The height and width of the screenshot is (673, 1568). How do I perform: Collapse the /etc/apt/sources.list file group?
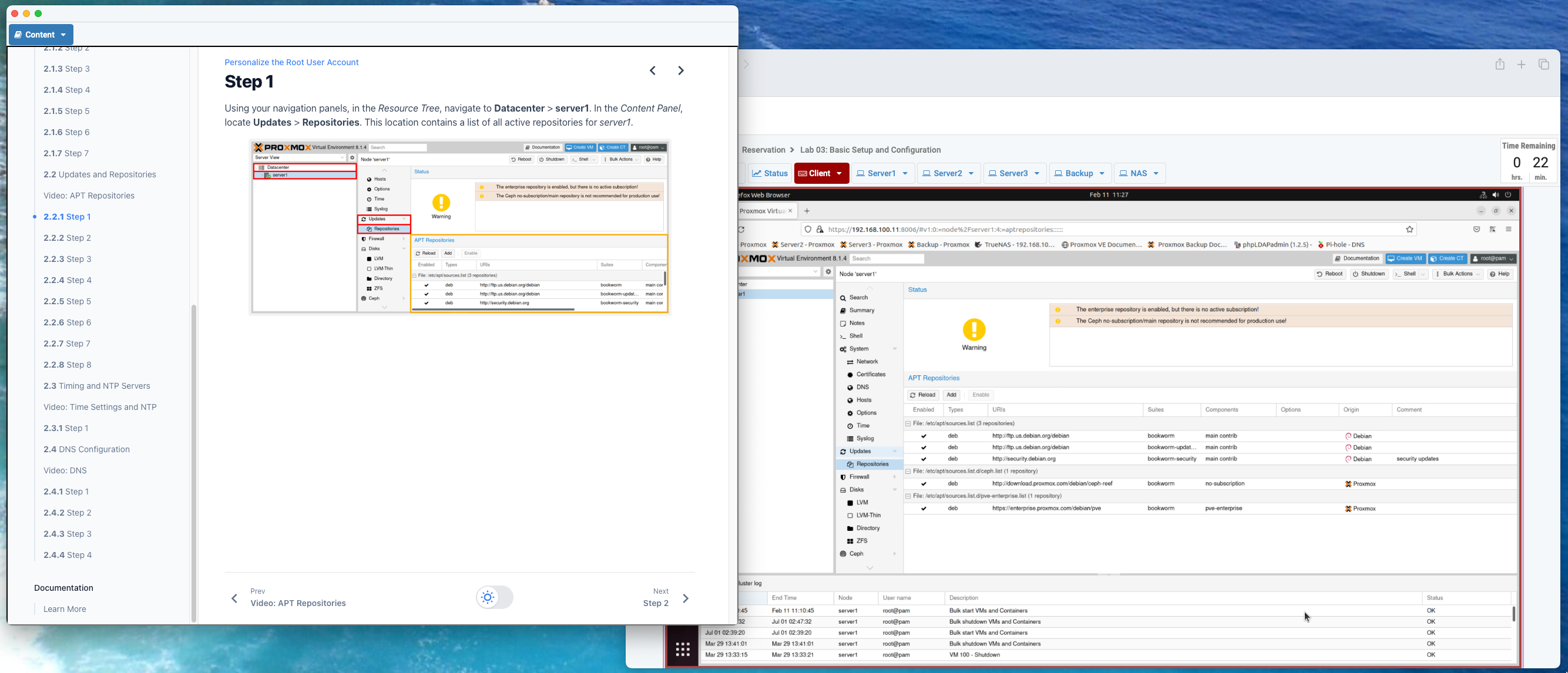(x=908, y=423)
